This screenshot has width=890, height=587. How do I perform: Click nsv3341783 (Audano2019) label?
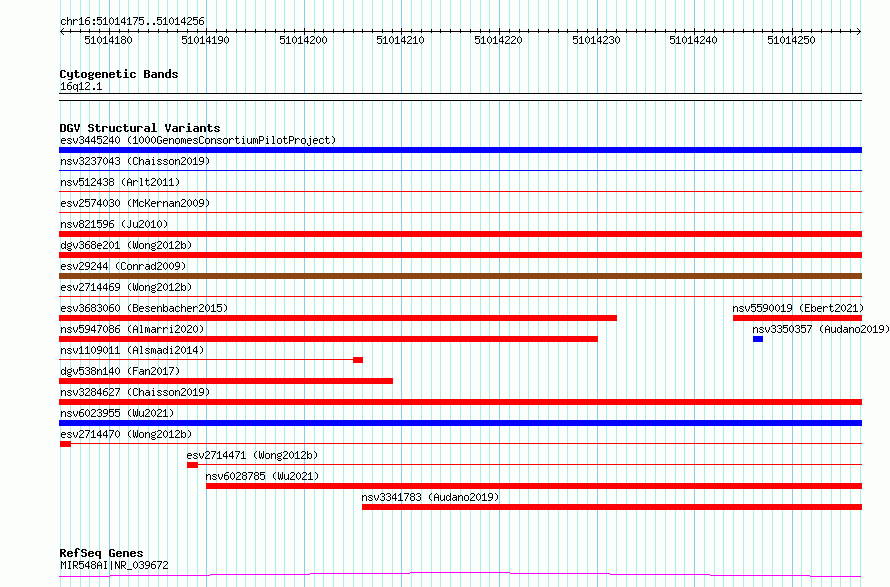tap(430, 497)
